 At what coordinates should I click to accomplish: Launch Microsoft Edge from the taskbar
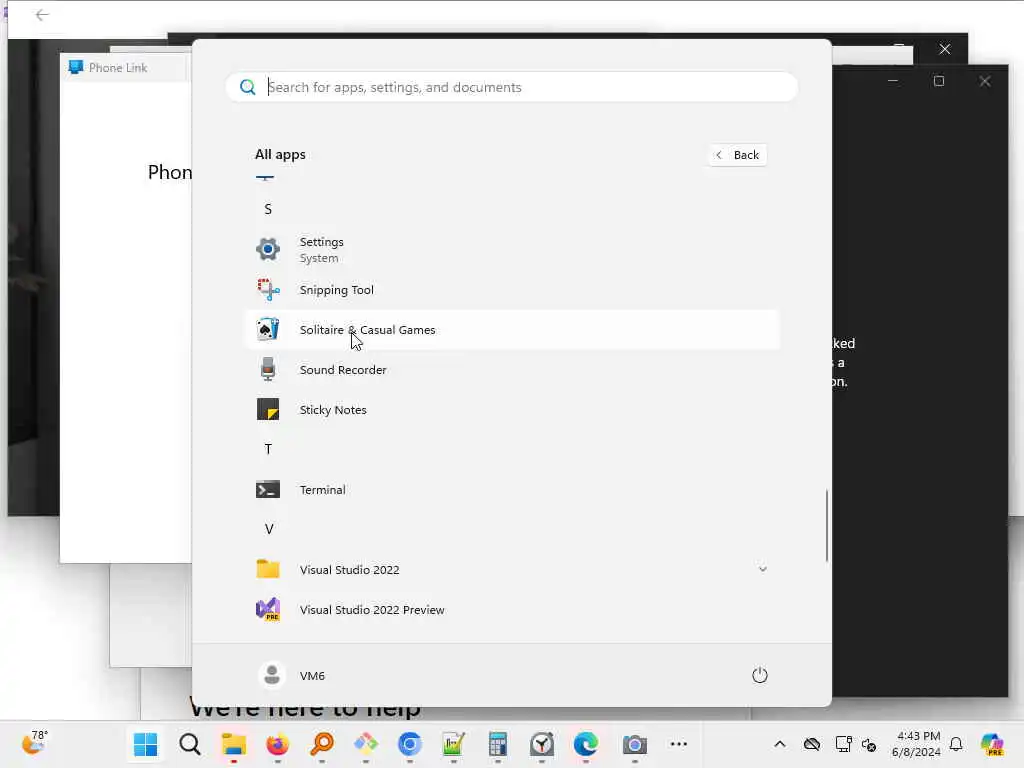(586, 744)
